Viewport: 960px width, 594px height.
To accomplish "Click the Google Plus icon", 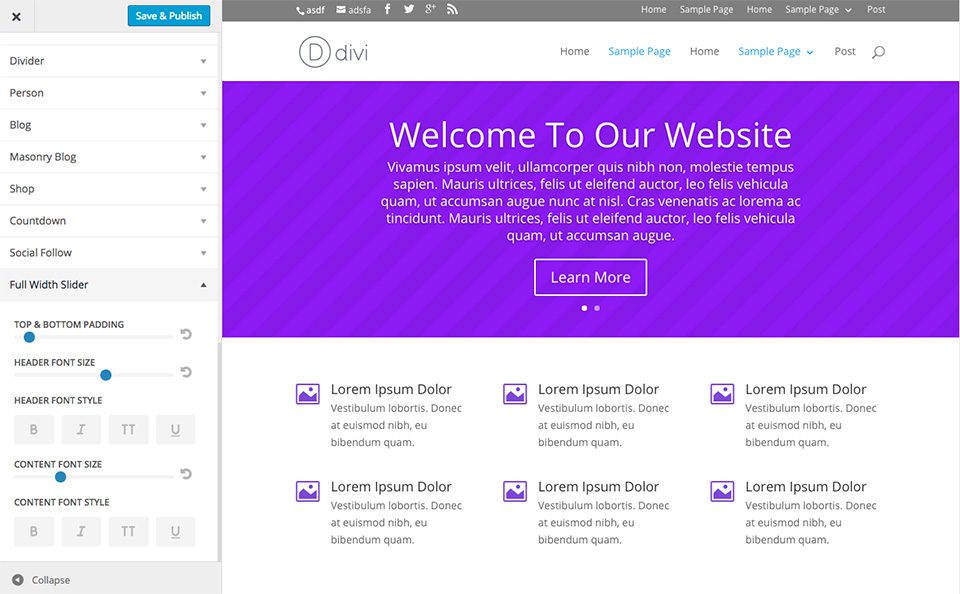I will [x=430, y=9].
